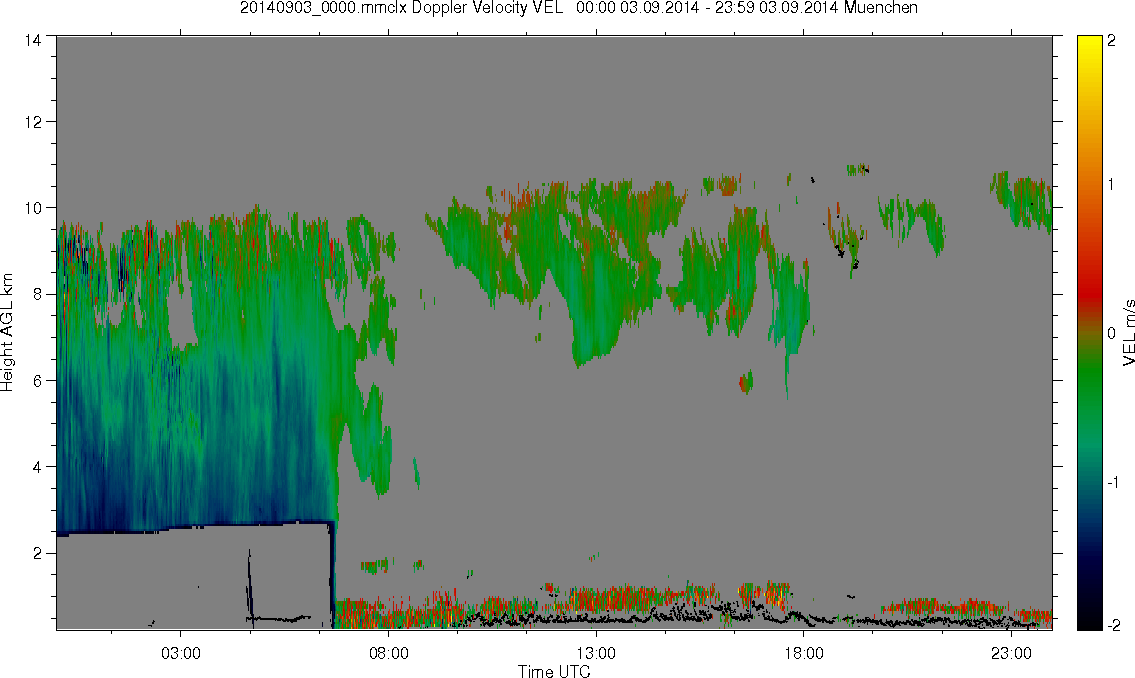
Task: Click the colorbar label '-1'
Action: (x=1113, y=483)
